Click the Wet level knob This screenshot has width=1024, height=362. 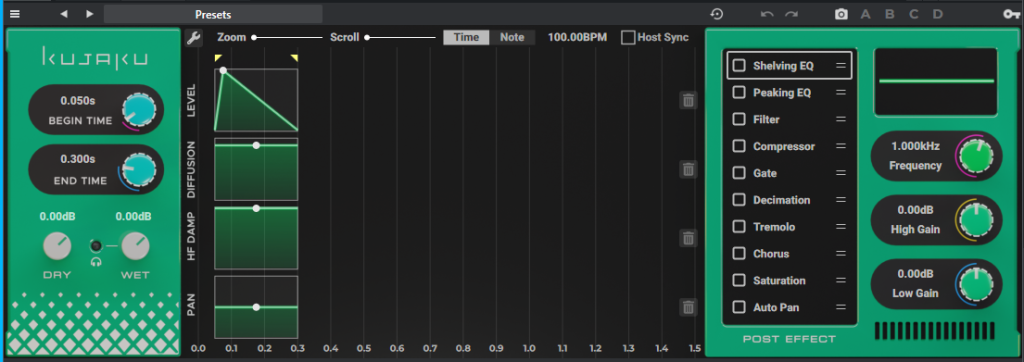tap(135, 246)
